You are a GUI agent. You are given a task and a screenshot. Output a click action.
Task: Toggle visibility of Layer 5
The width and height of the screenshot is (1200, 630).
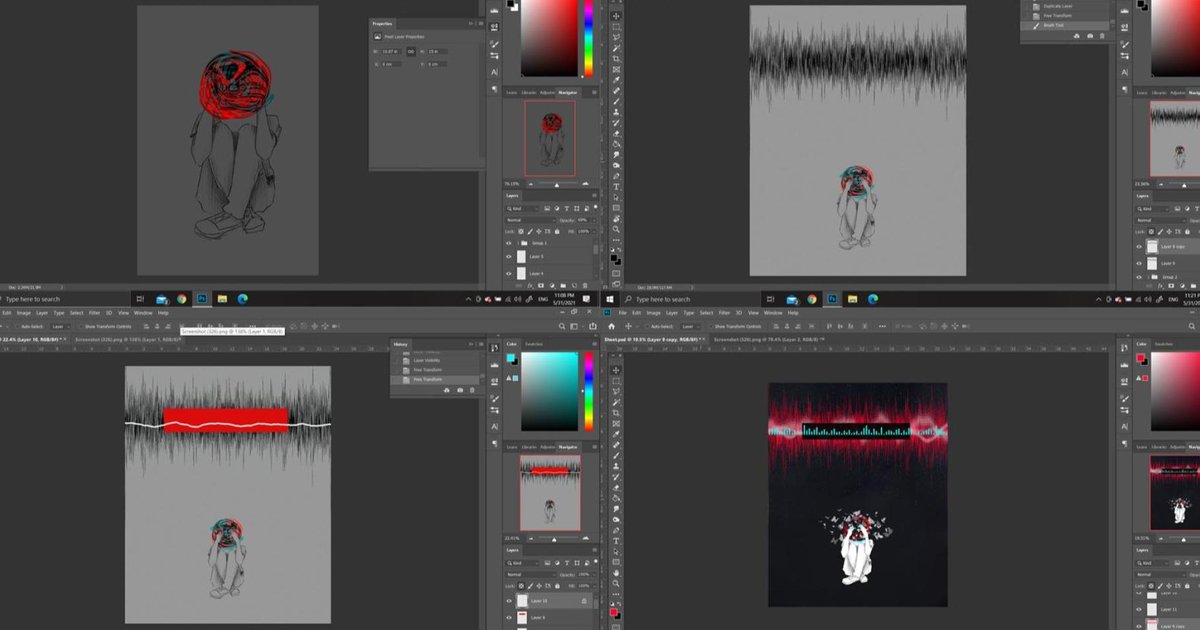[509, 256]
